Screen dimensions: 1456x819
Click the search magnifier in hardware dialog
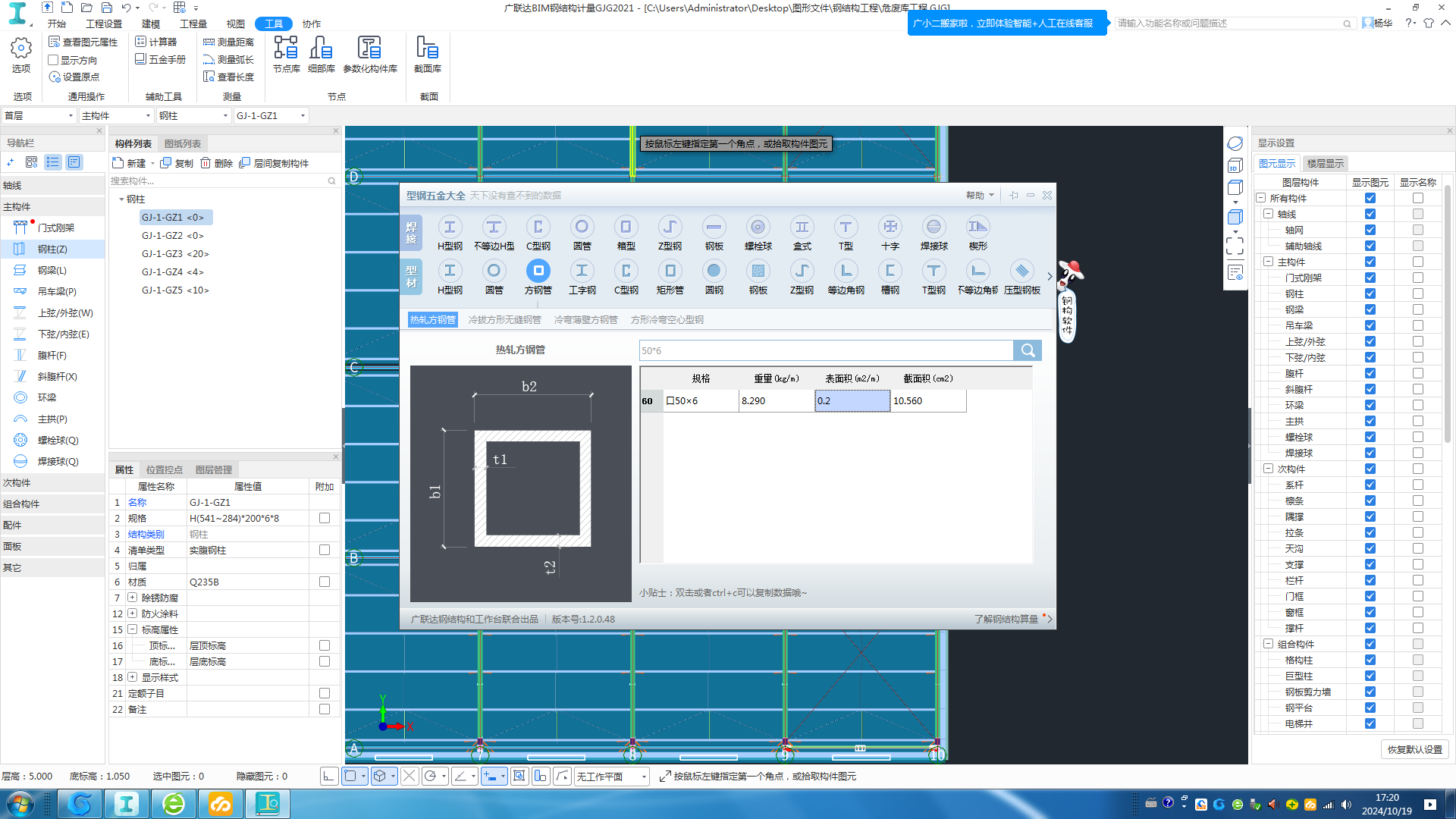tap(1028, 350)
